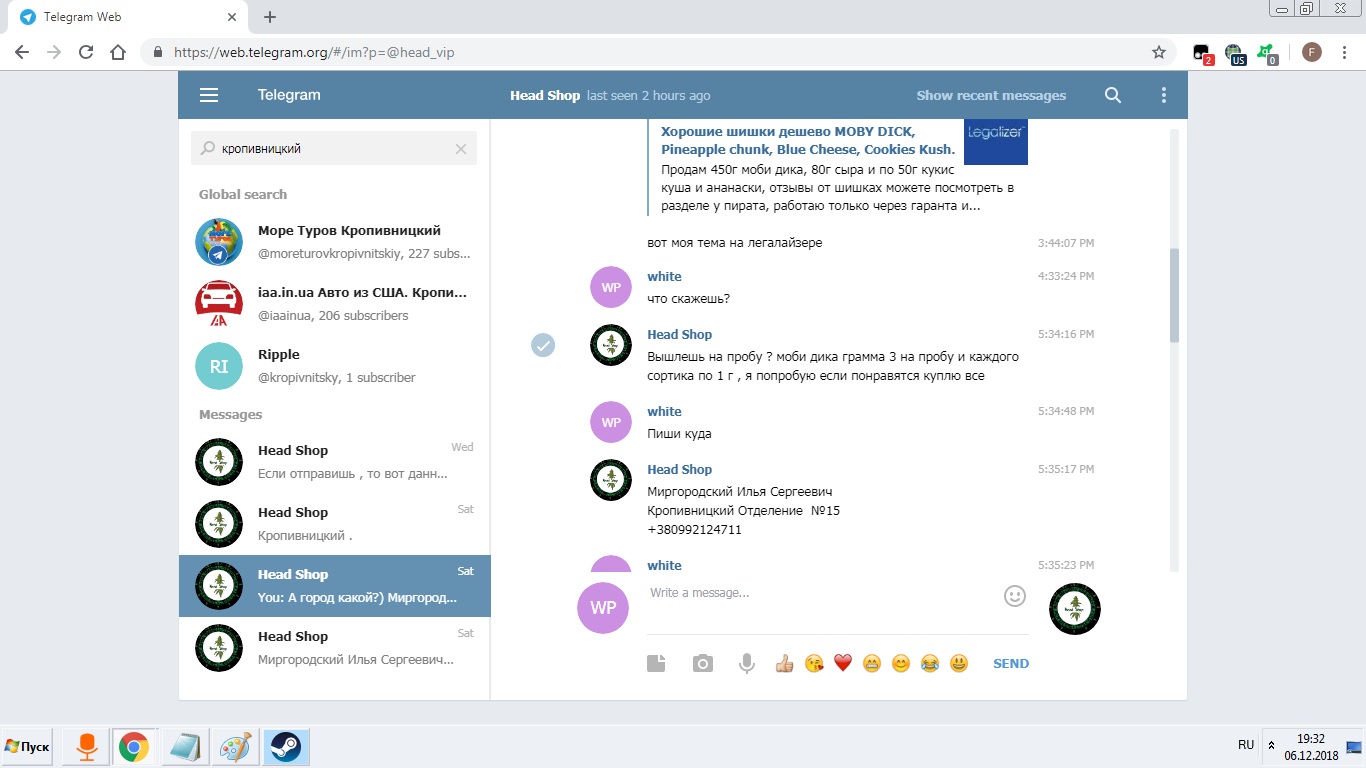Open a new Chrome tab
The height and width of the screenshot is (768, 1366).
pos(270,17)
